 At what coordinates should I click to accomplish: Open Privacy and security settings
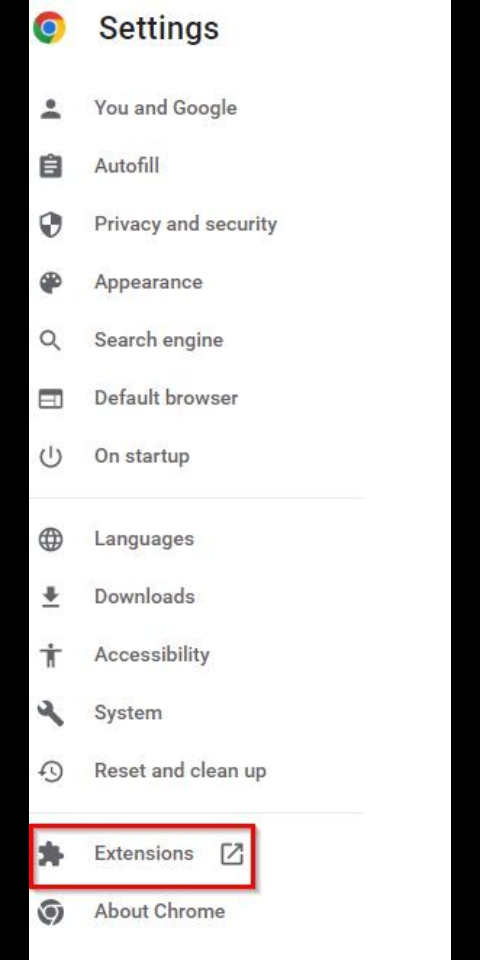(x=186, y=224)
